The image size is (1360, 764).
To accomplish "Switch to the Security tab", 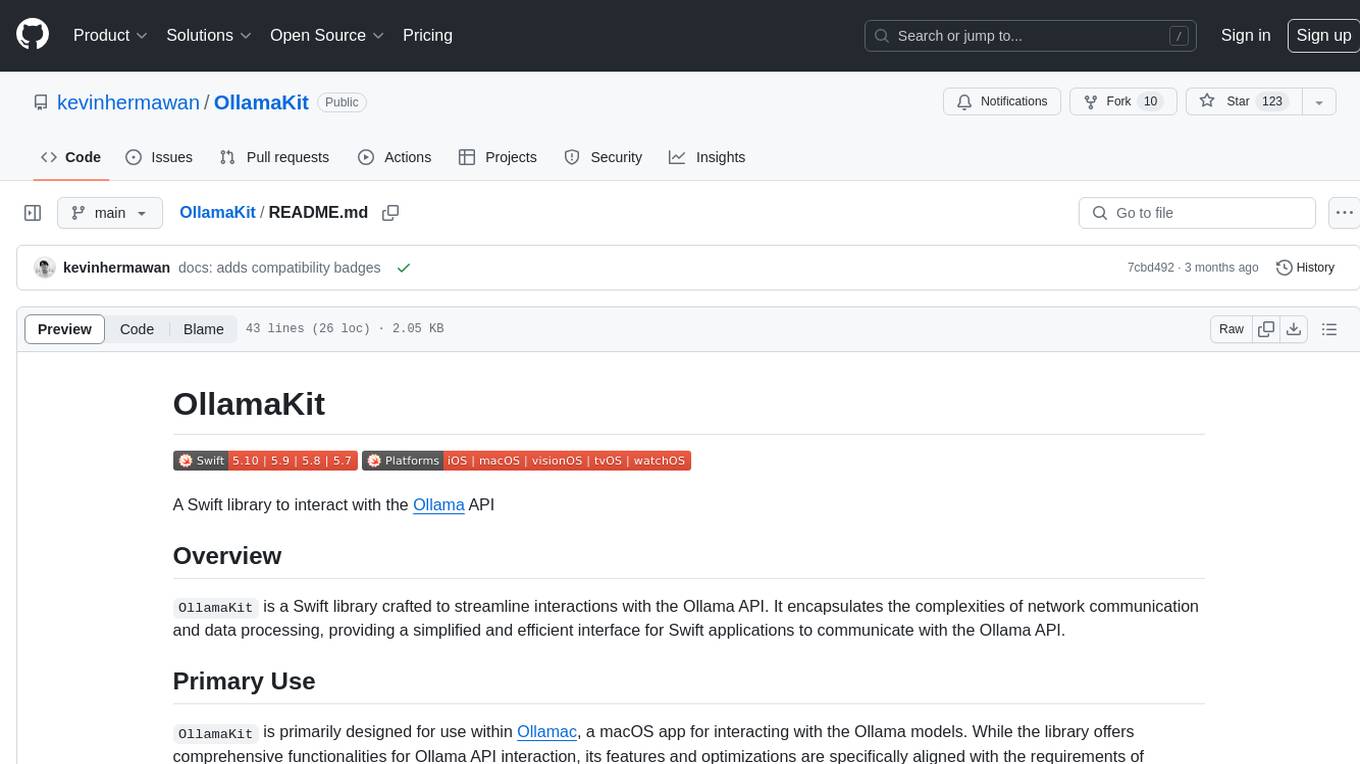I will pos(603,157).
